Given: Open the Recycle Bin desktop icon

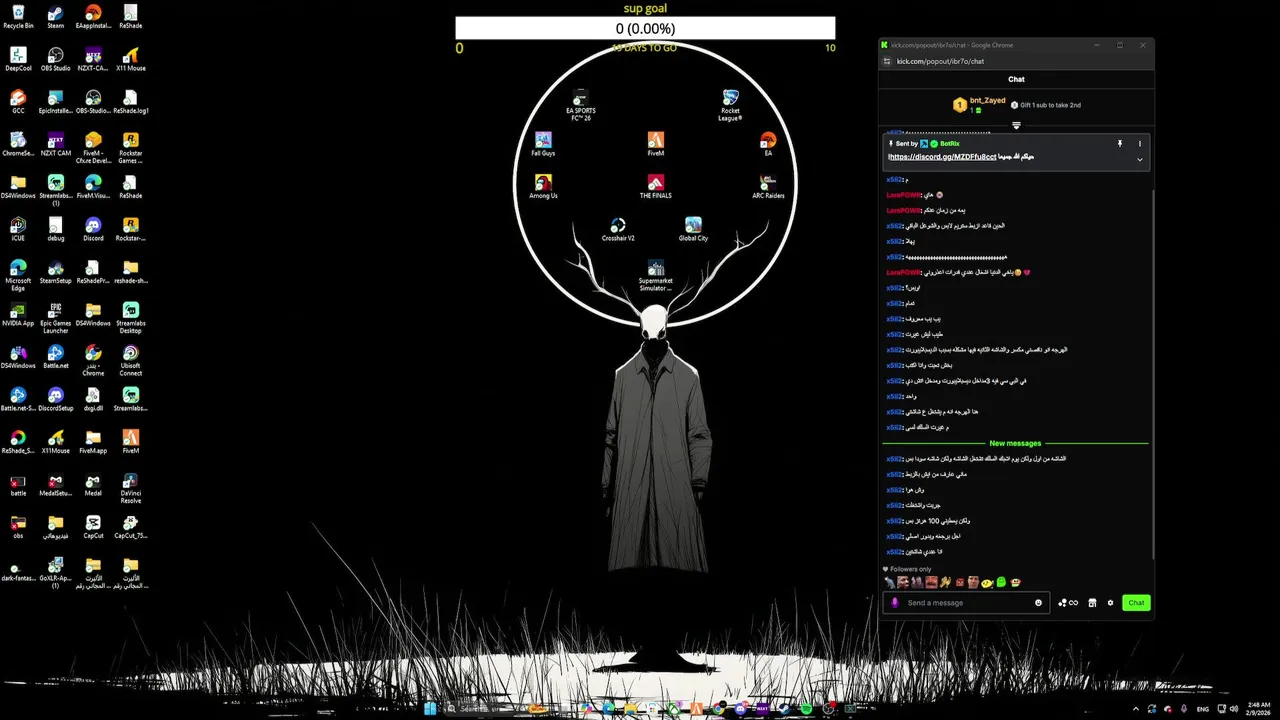Looking at the screenshot, I should [18, 16].
